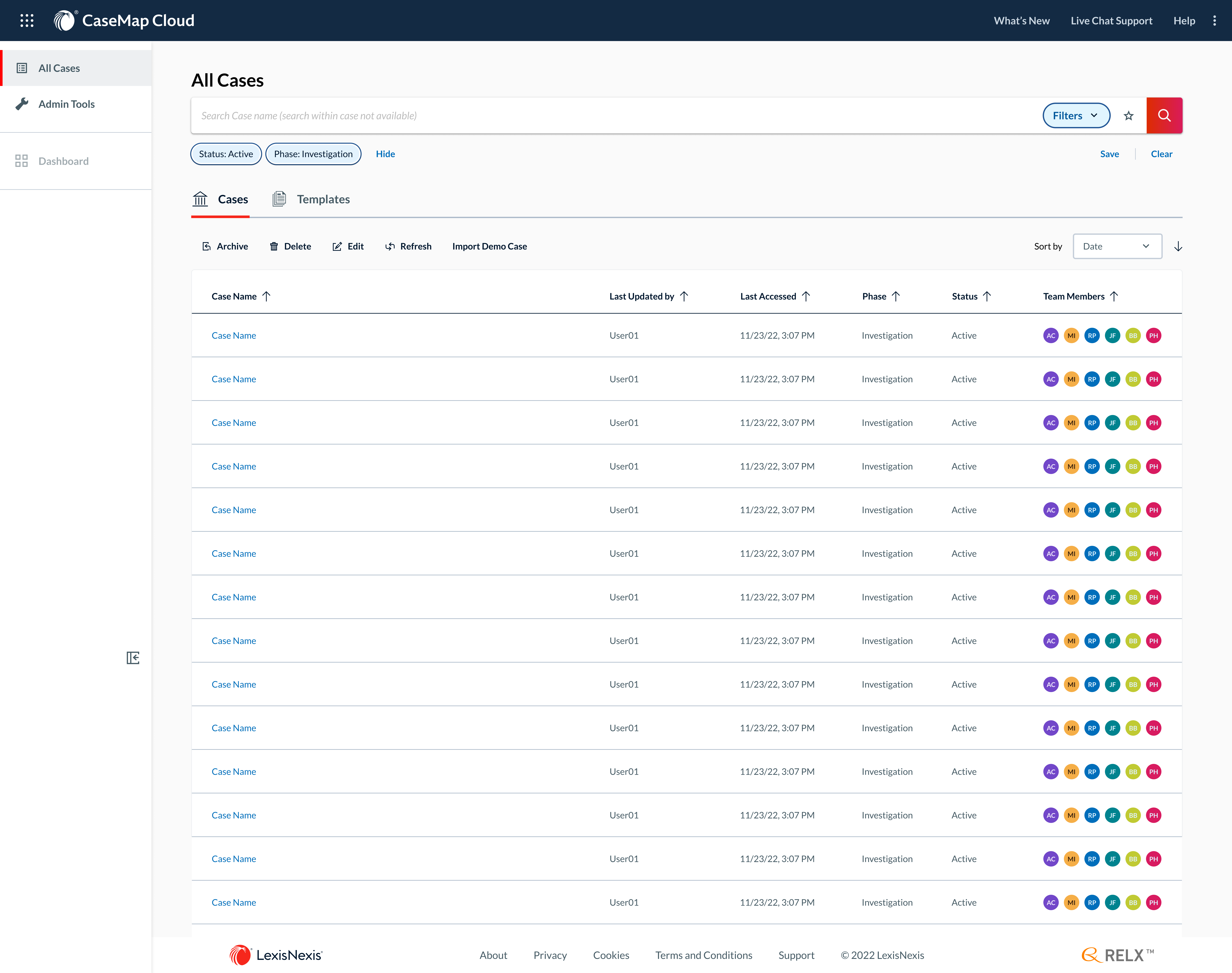The width and height of the screenshot is (1232, 973).
Task: Clear all applied filters
Action: [x=1161, y=154]
